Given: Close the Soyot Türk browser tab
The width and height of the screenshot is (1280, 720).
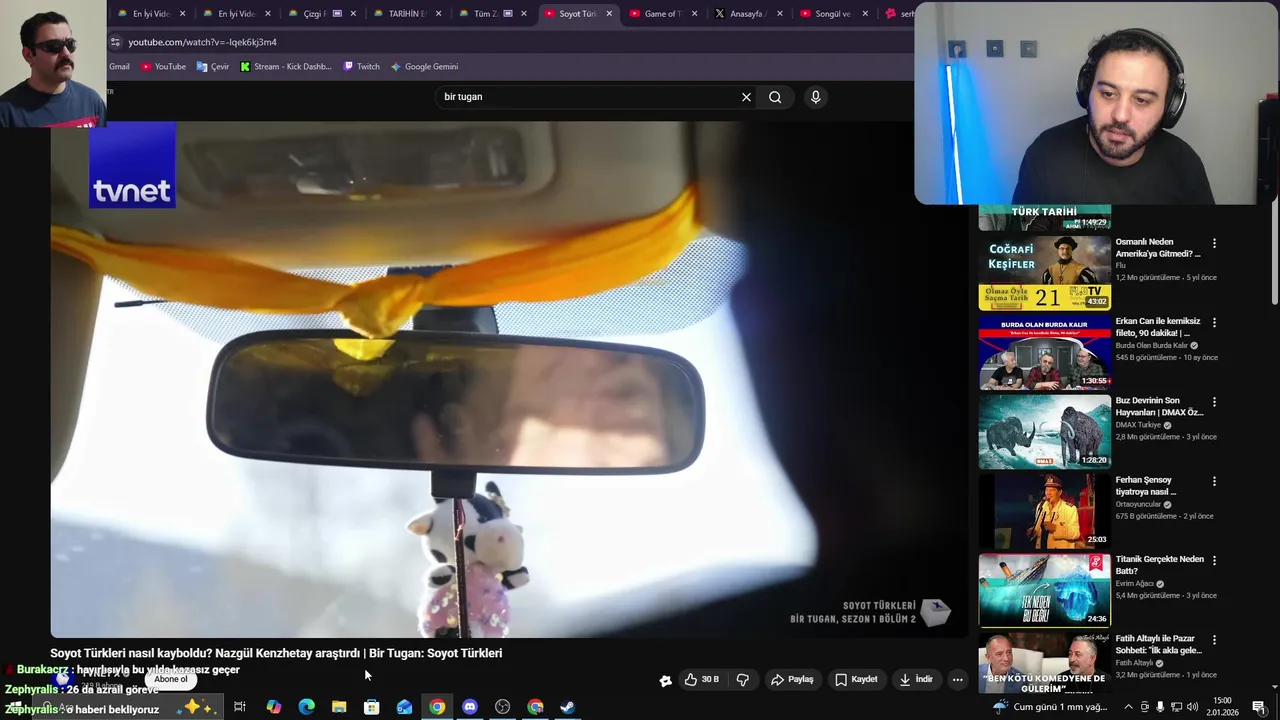Looking at the screenshot, I should [609, 14].
